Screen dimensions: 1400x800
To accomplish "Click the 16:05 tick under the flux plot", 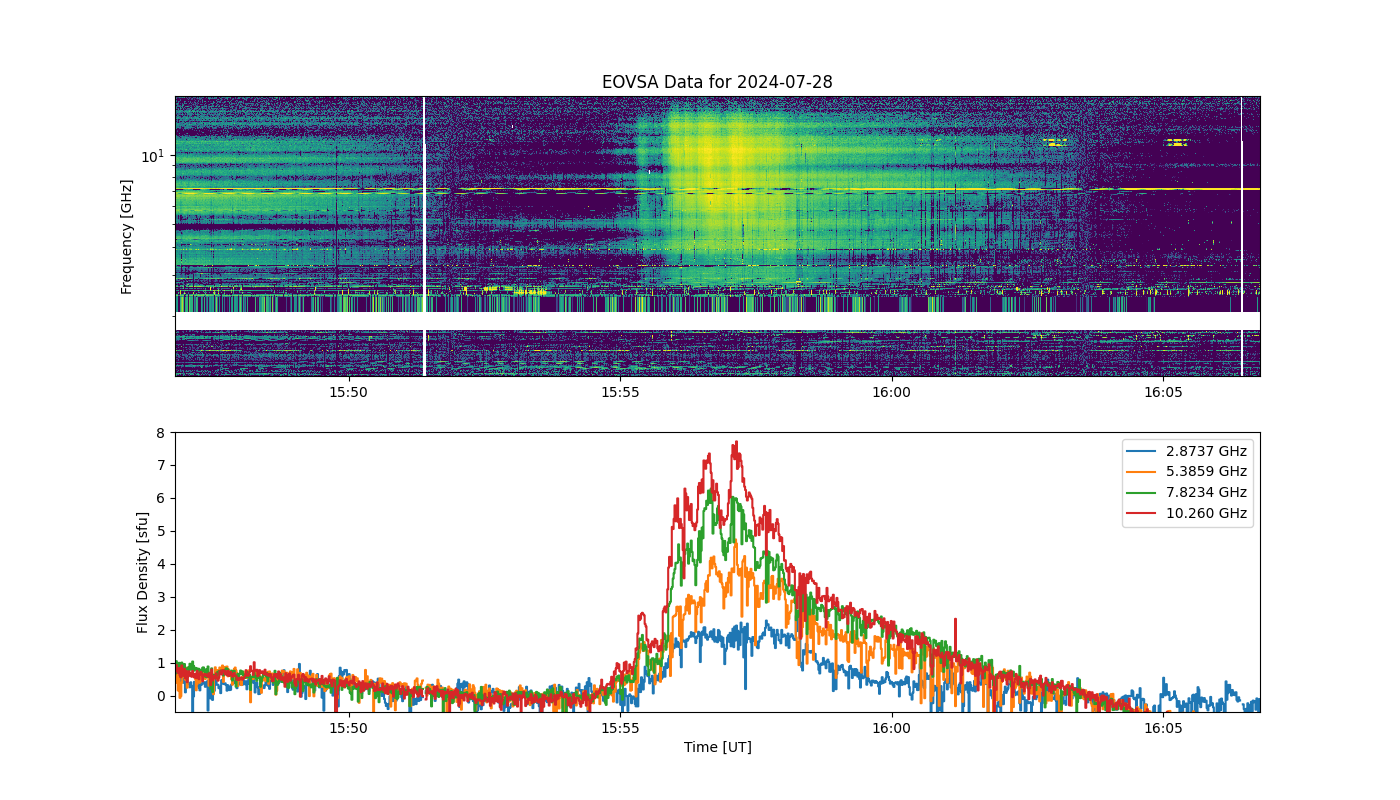I will point(1163,728).
